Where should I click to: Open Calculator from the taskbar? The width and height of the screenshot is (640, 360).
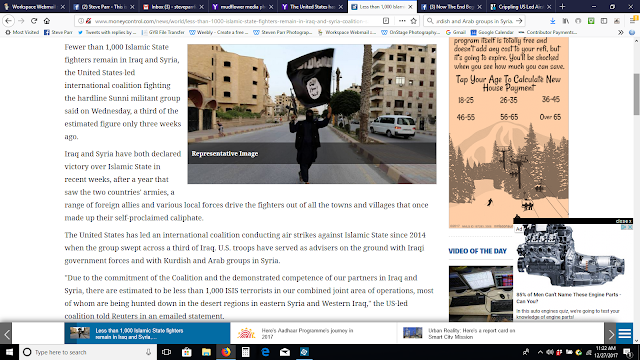pyautogui.click(x=246, y=352)
